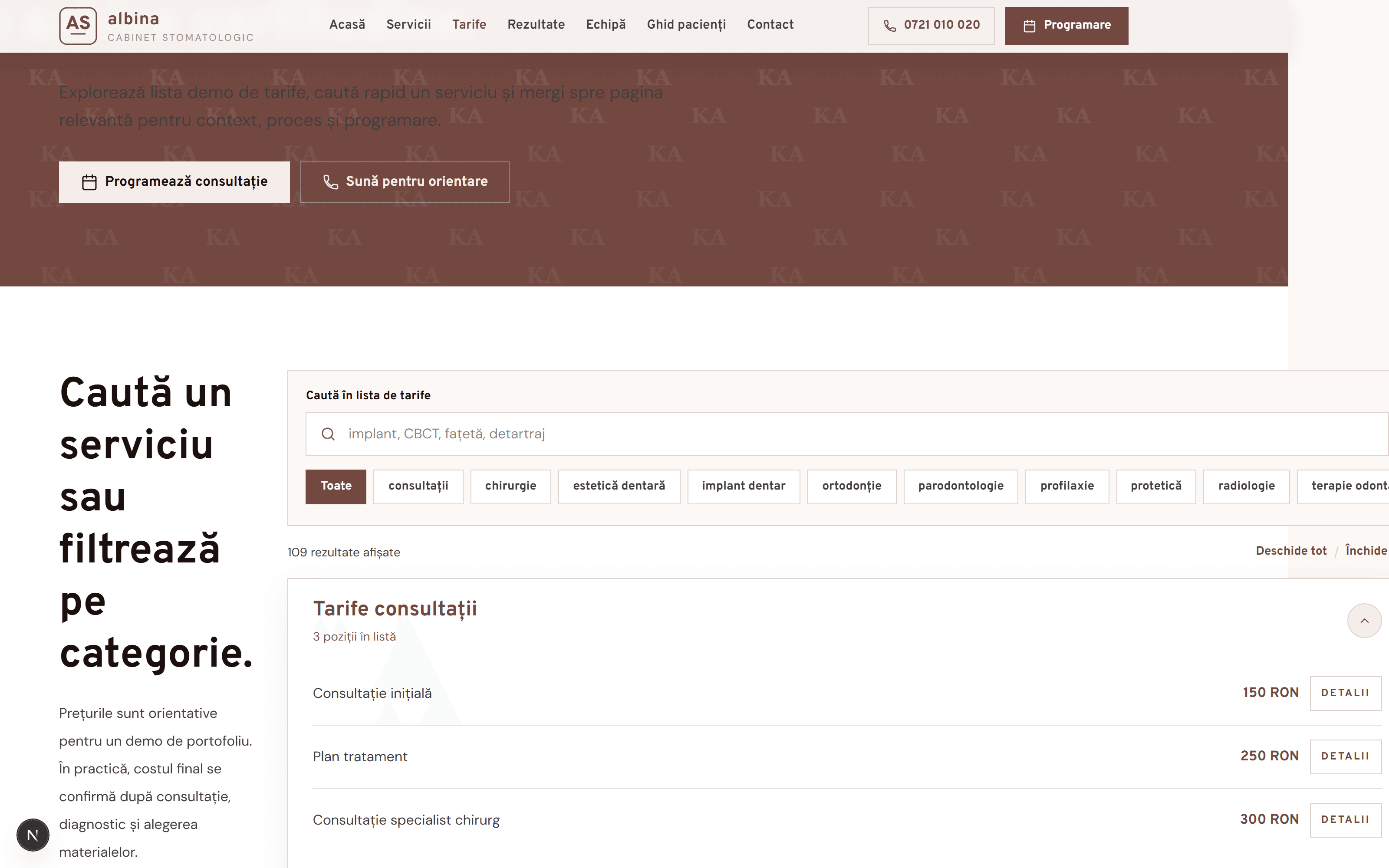Go to Ghid pacienți in navigation
The height and width of the screenshot is (868, 1389).
pyautogui.click(x=686, y=25)
